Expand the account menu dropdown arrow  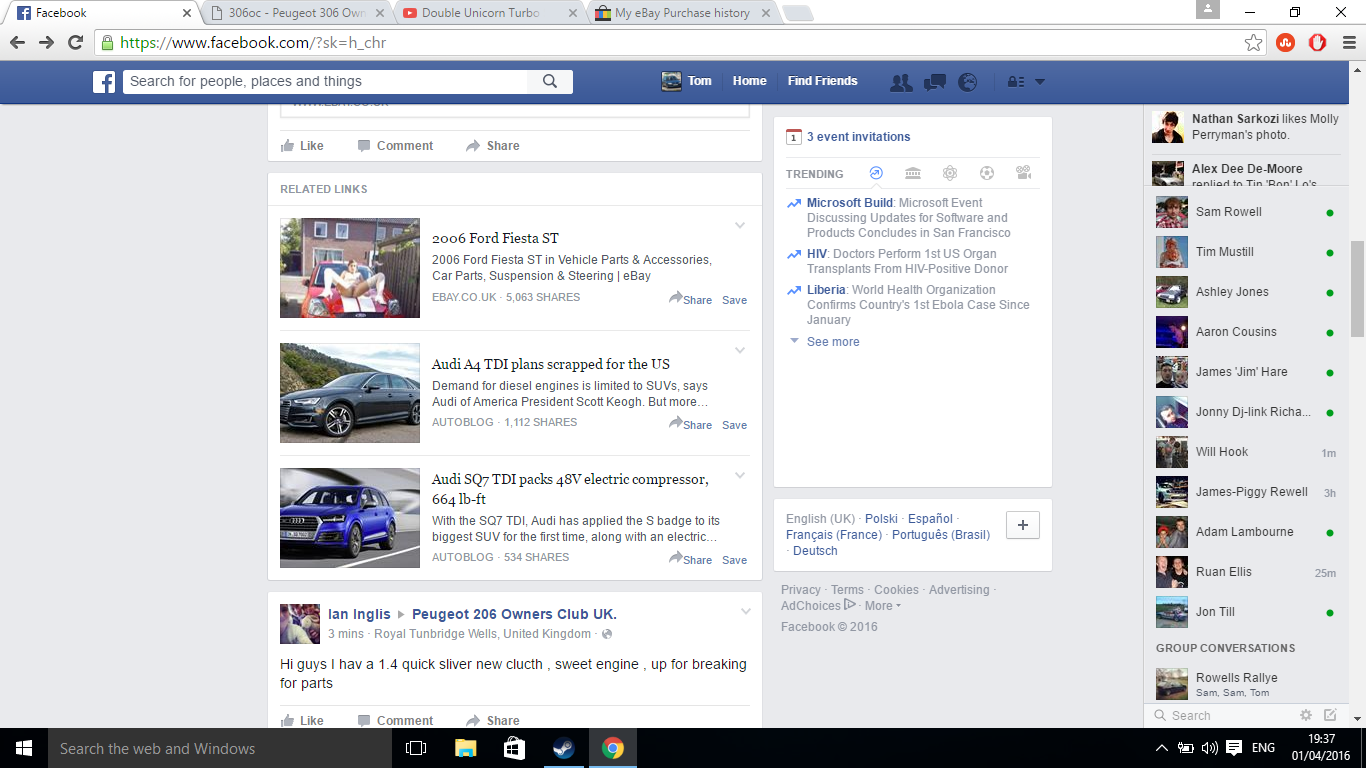1040,82
